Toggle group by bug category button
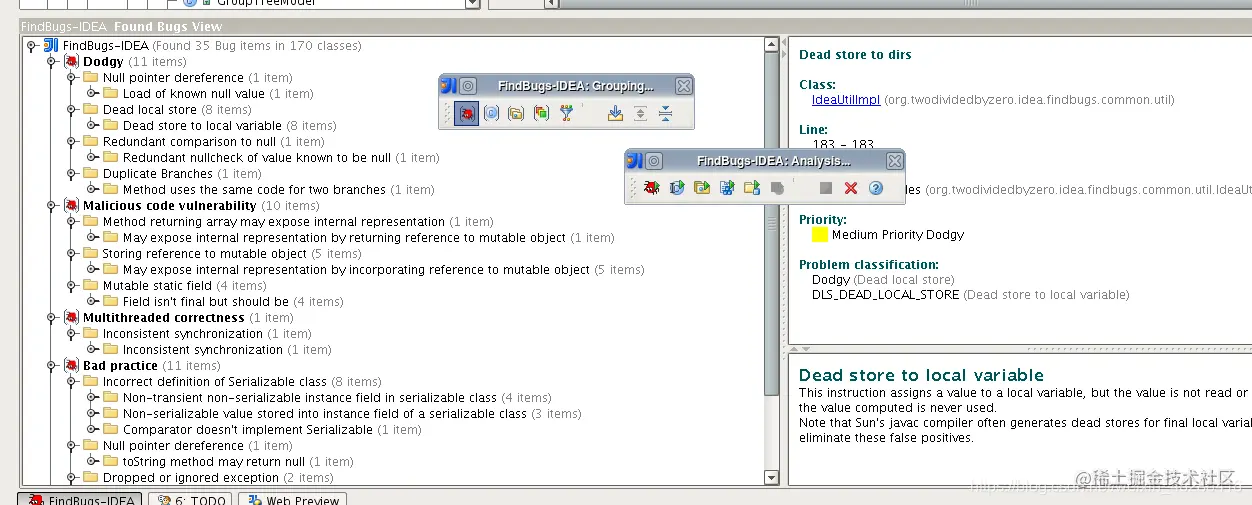The width and height of the screenshot is (1252, 505). click(466, 113)
